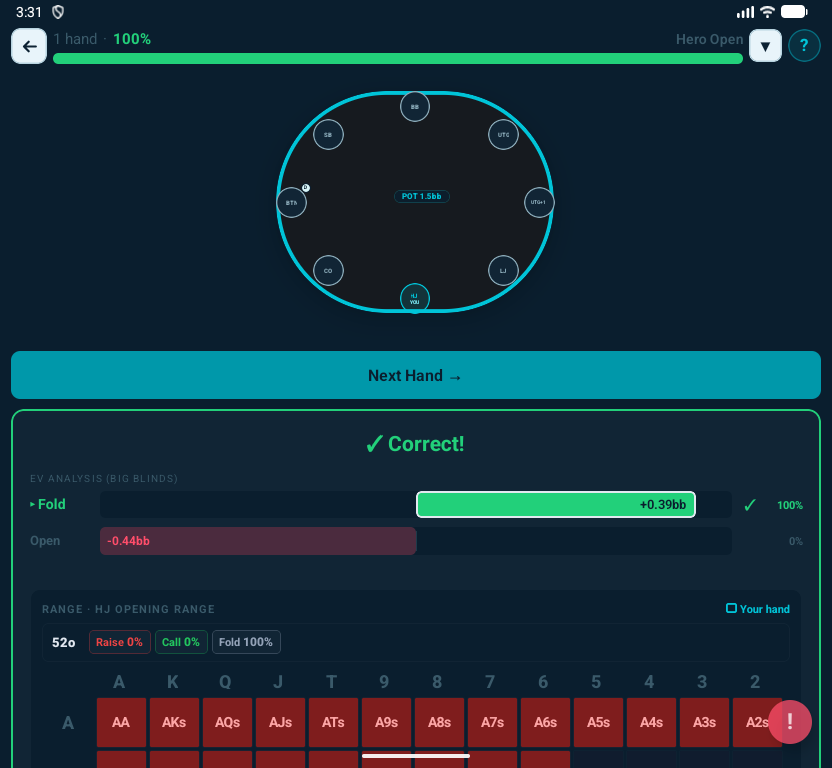Toggle the Your hand checkbox
832x768 pixels.
pos(731,609)
